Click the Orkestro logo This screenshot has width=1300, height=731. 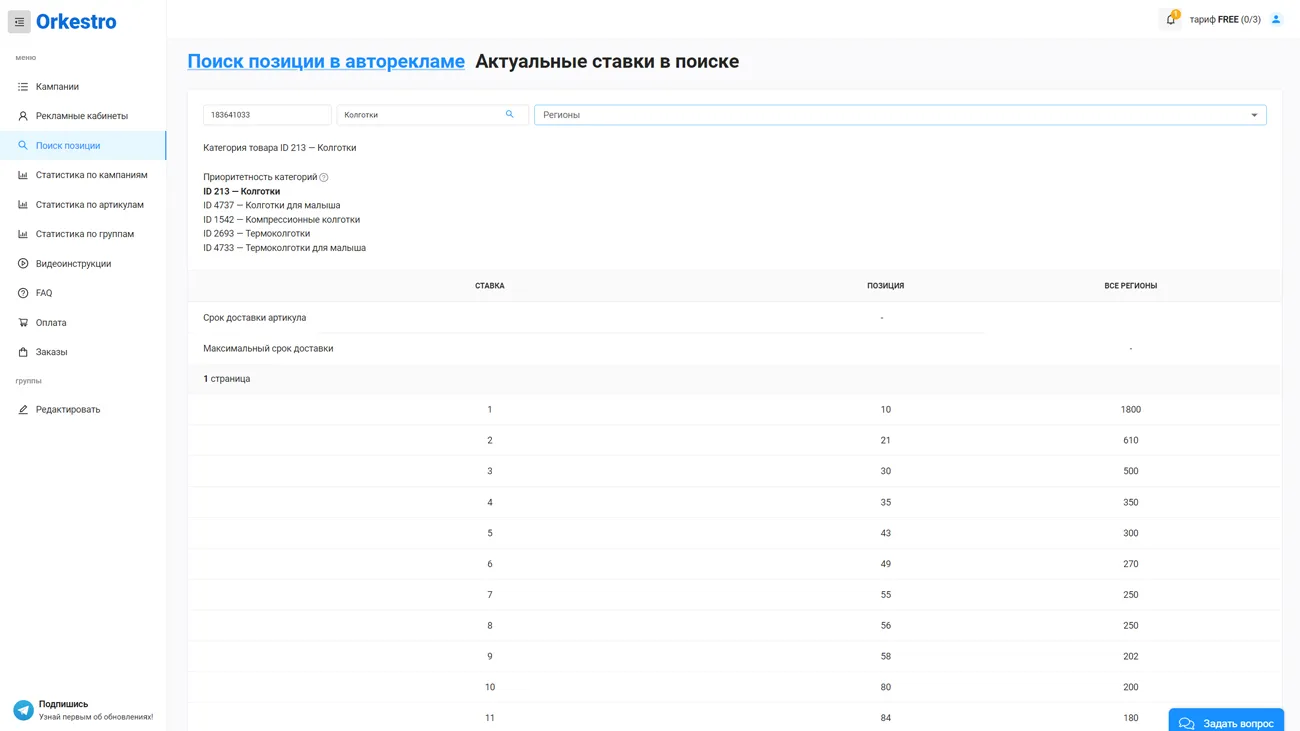tap(76, 22)
